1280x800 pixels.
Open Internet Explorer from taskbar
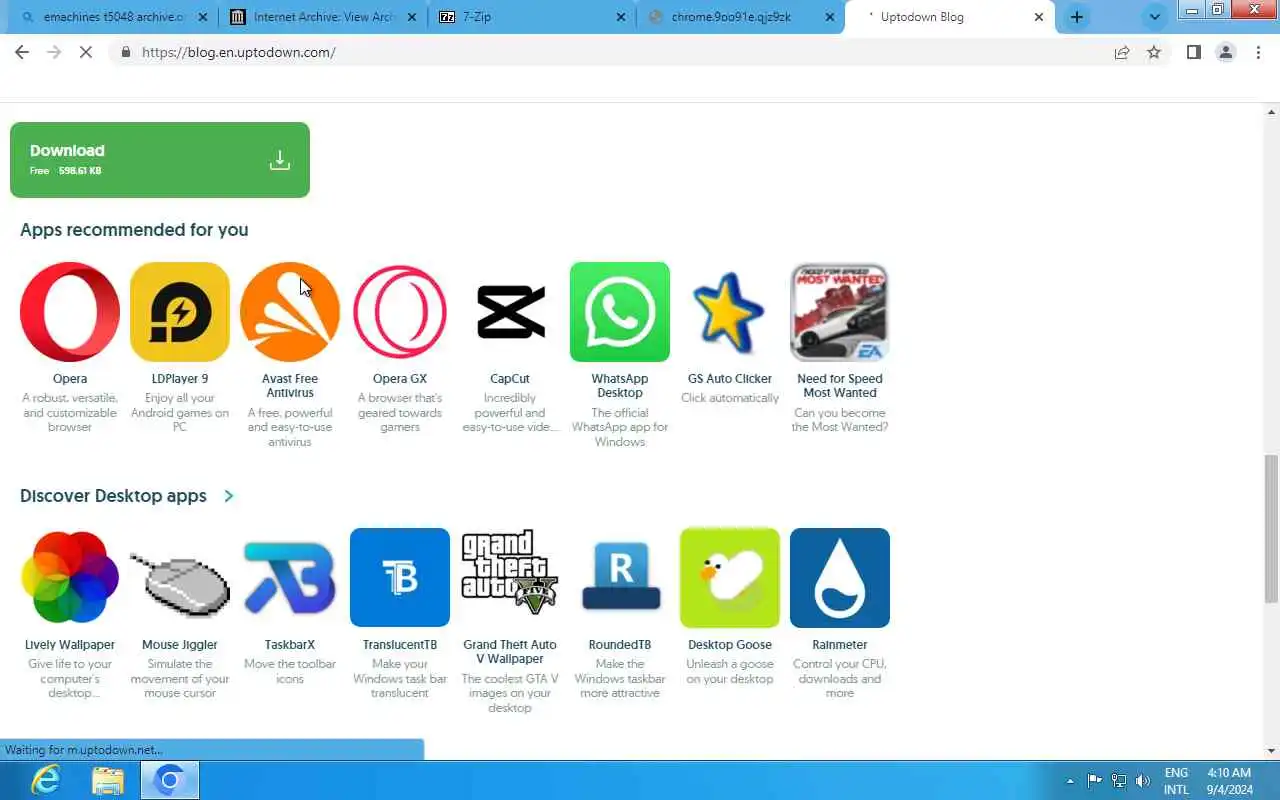click(46, 780)
